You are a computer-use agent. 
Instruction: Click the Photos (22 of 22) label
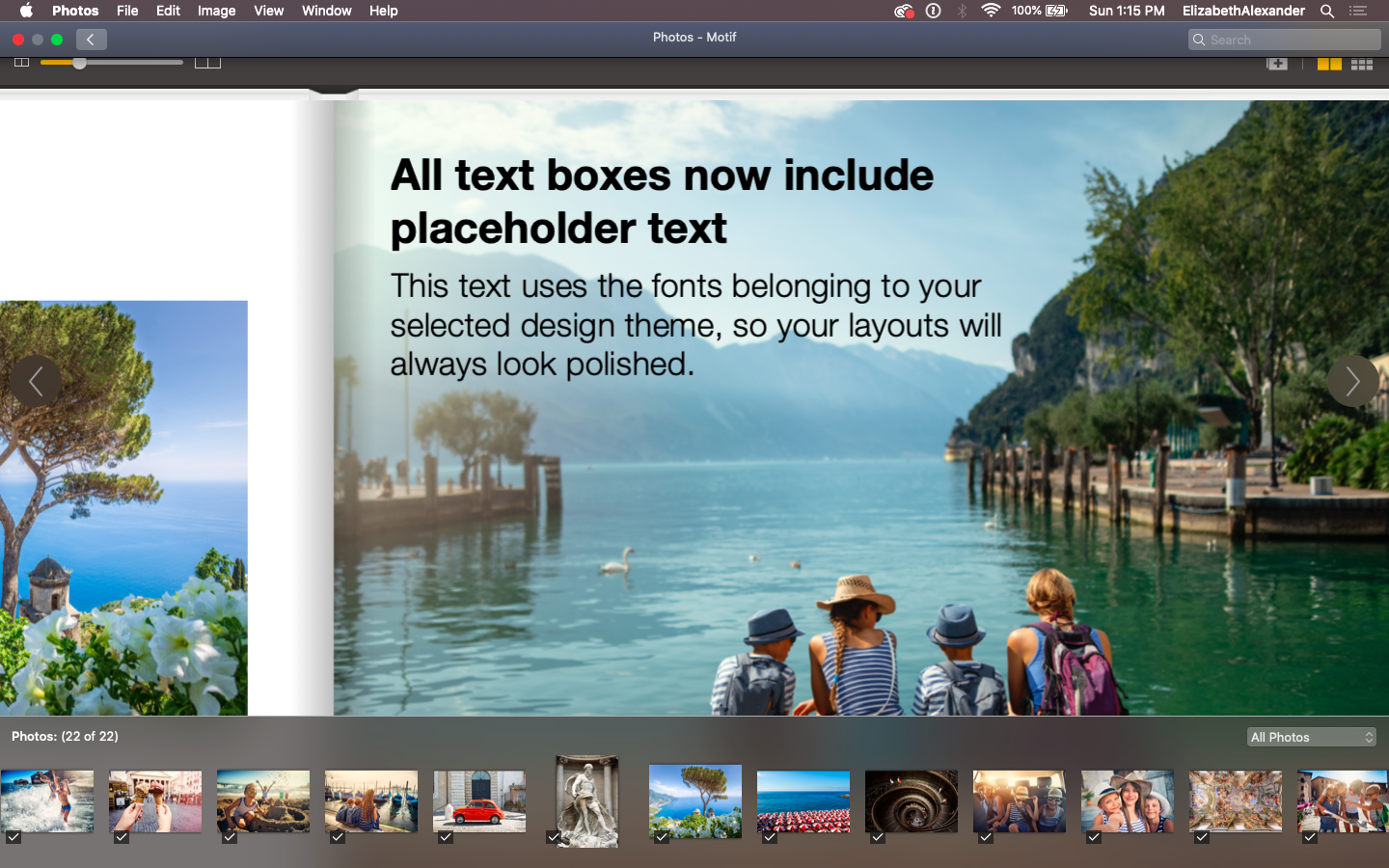(x=64, y=736)
